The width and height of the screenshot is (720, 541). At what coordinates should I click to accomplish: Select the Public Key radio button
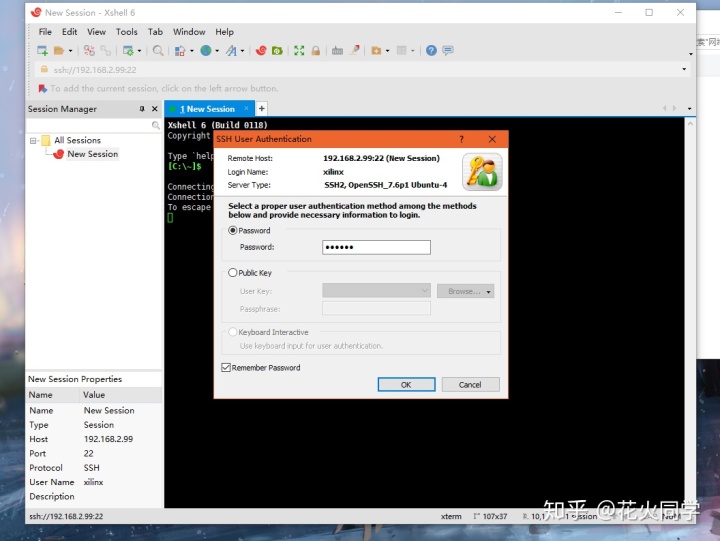pyautogui.click(x=233, y=273)
